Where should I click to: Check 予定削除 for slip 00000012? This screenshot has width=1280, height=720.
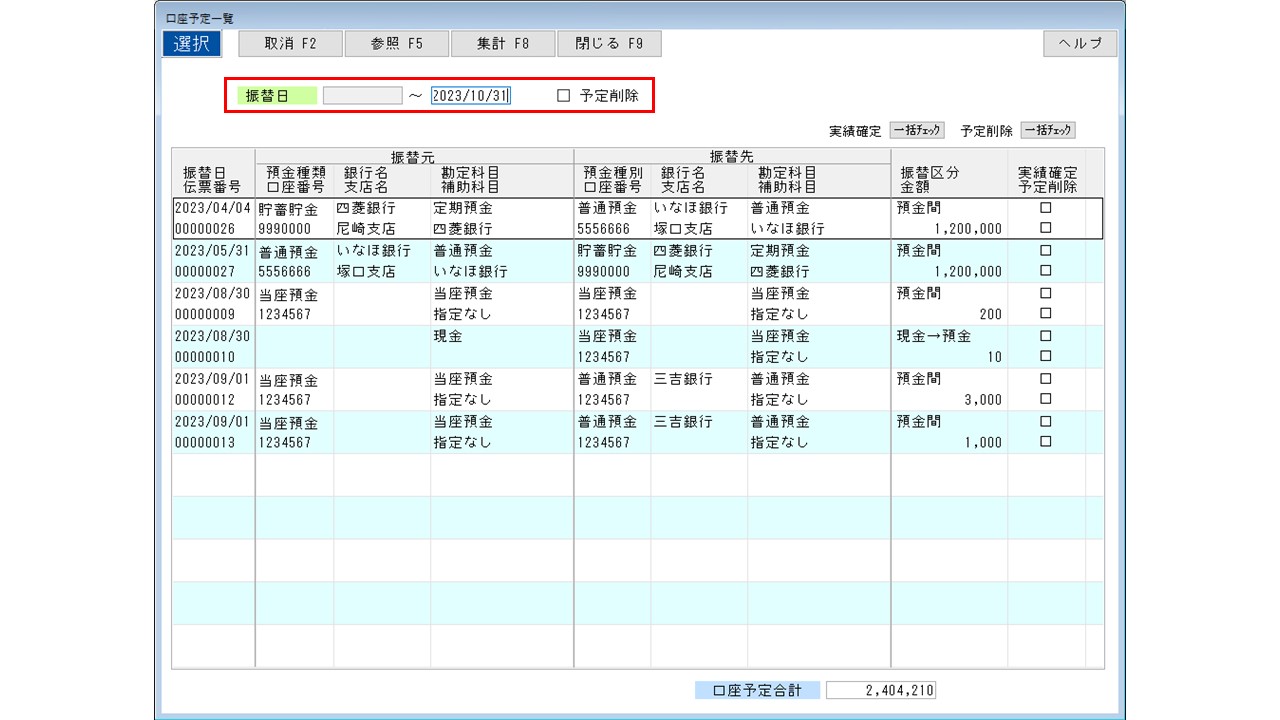pyautogui.click(x=1046, y=399)
